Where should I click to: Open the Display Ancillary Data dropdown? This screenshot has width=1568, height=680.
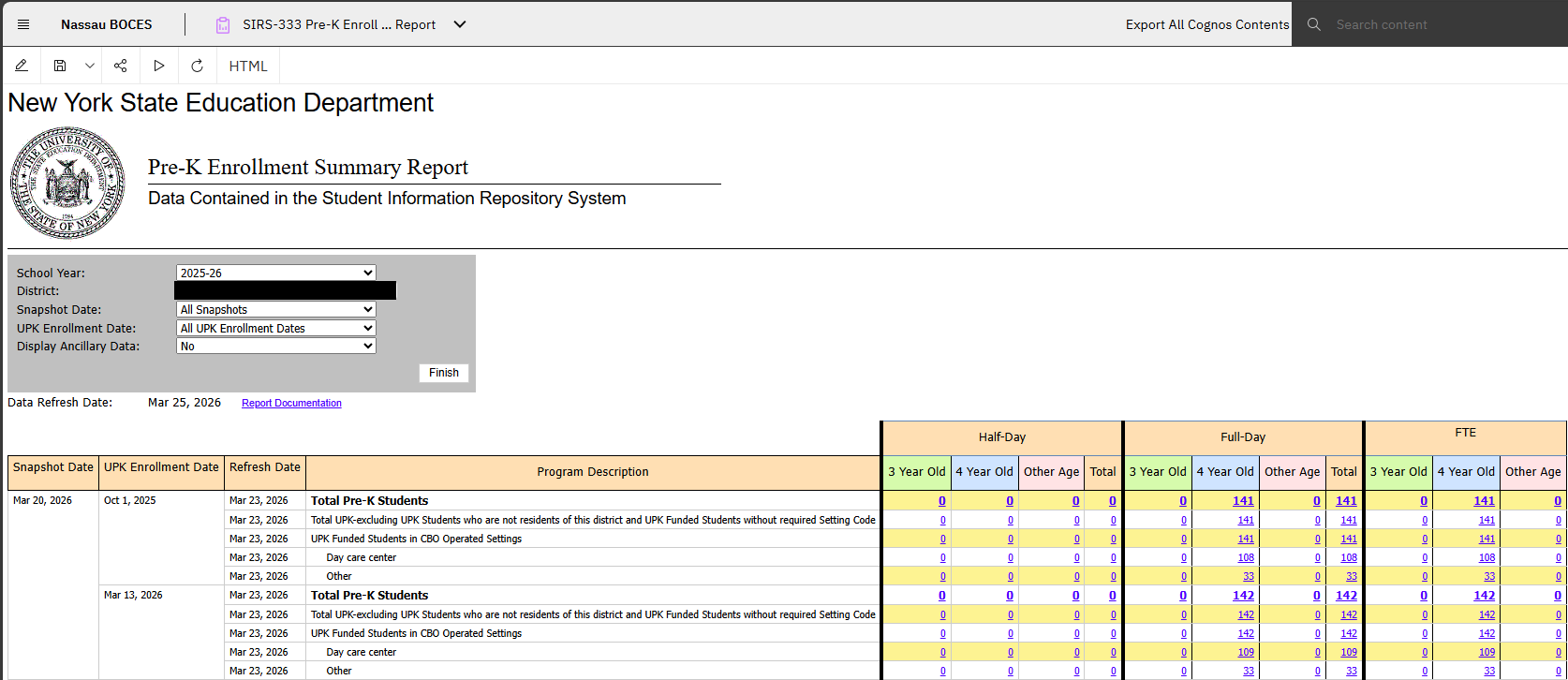276,346
